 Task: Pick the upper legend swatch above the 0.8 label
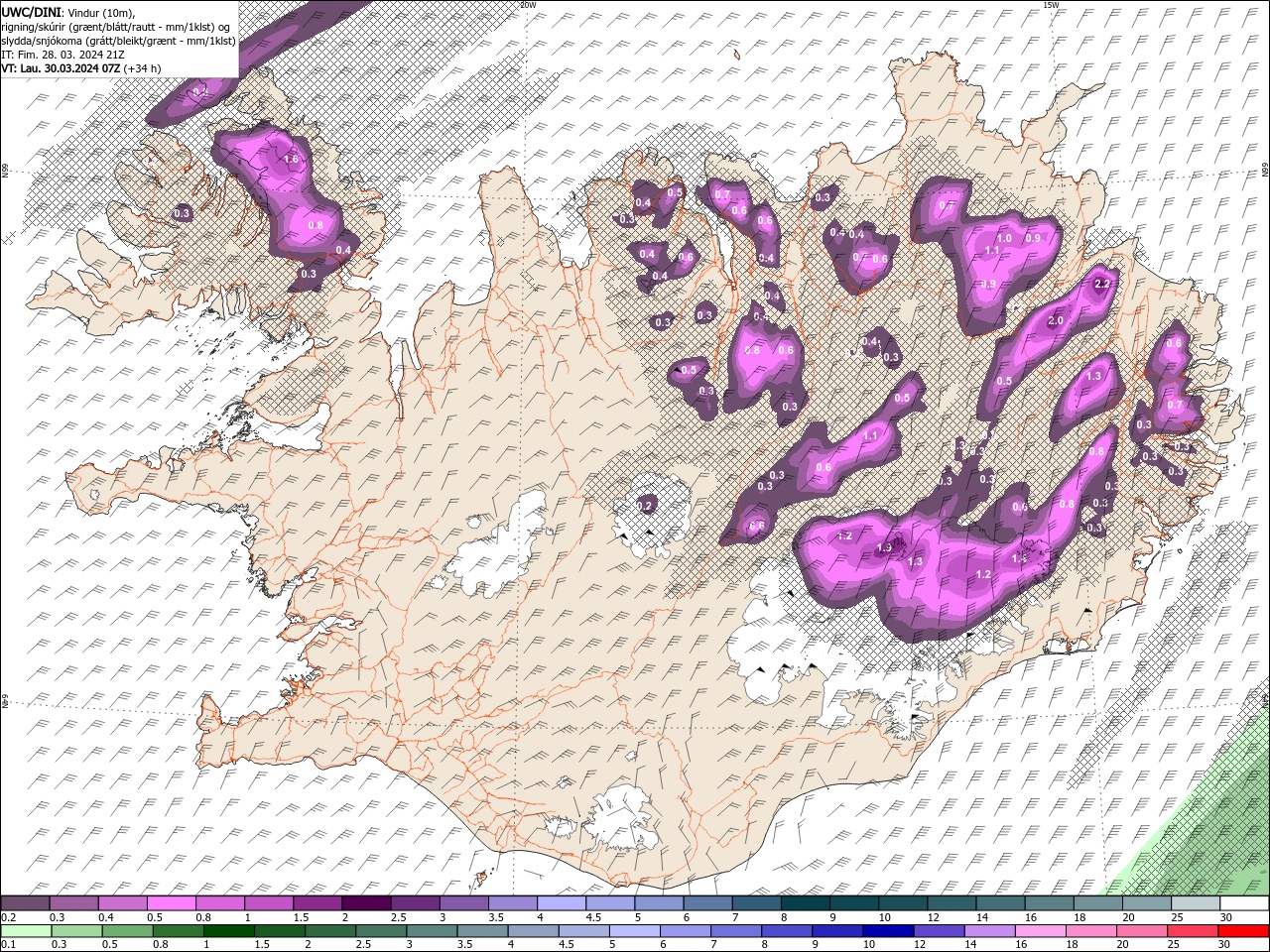pos(219,903)
